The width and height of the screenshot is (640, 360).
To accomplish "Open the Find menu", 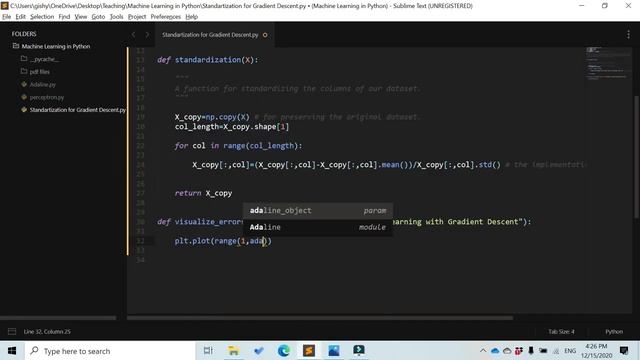I will (64, 17).
